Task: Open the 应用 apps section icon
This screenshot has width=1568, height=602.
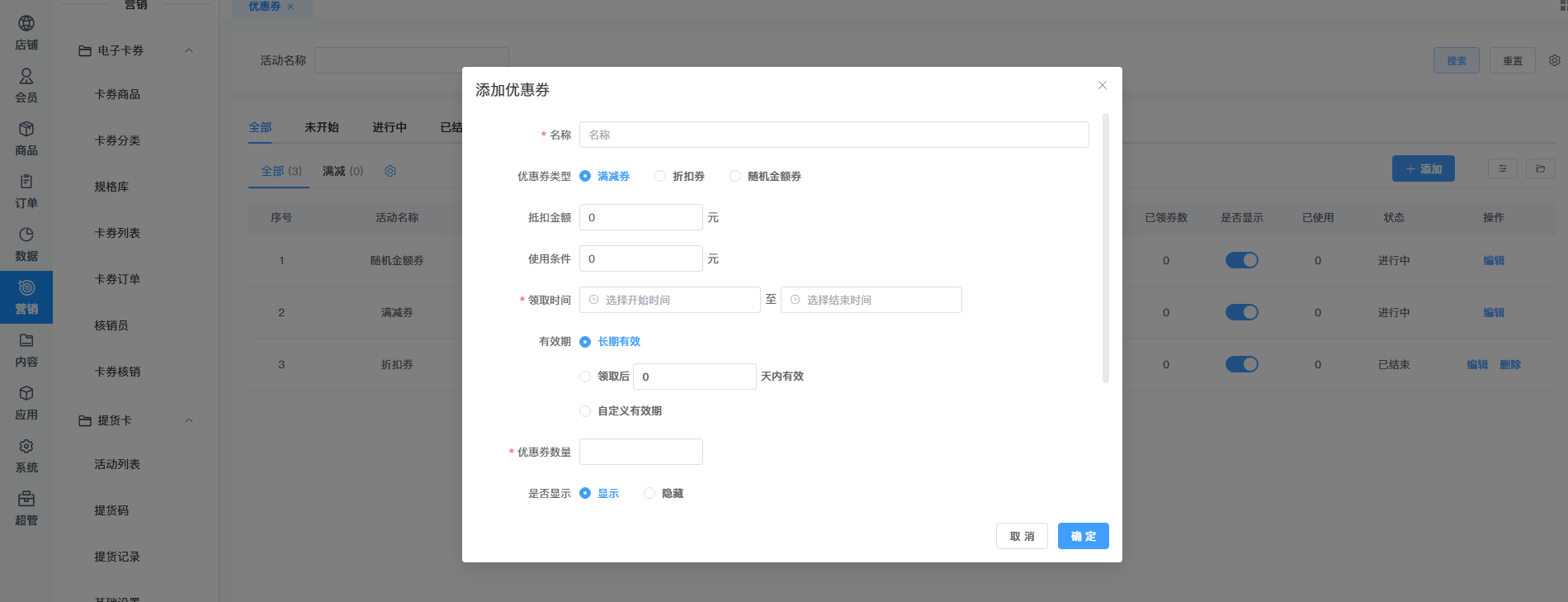Action: 26,393
